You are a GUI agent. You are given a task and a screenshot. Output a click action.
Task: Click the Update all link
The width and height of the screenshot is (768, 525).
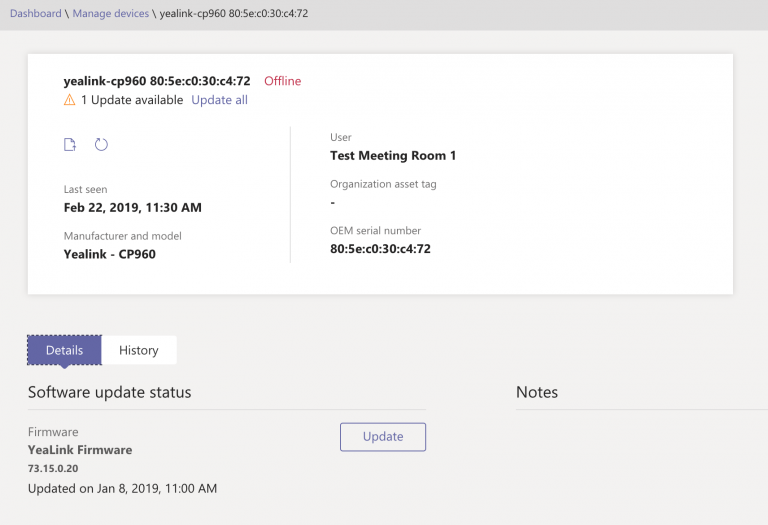[x=219, y=100]
